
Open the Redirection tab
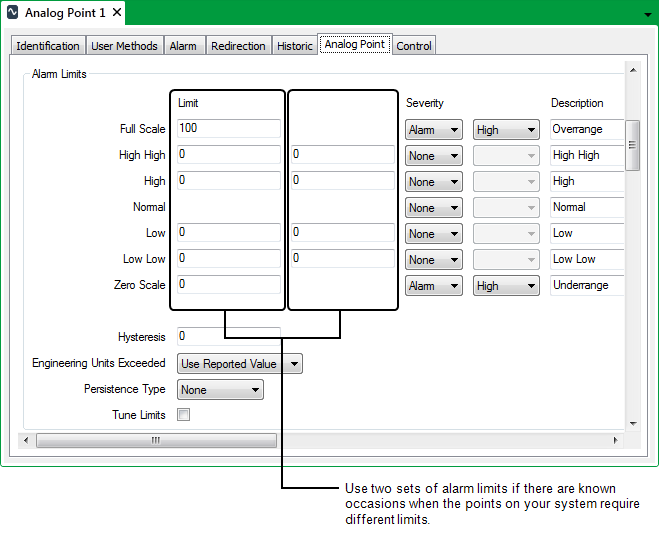[x=238, y=46]
